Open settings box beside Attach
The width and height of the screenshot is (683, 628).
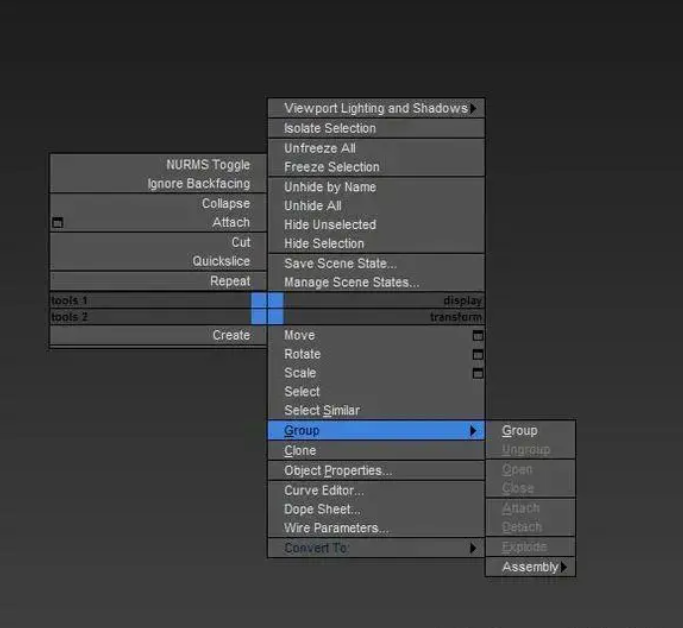(x=57, y=223)
